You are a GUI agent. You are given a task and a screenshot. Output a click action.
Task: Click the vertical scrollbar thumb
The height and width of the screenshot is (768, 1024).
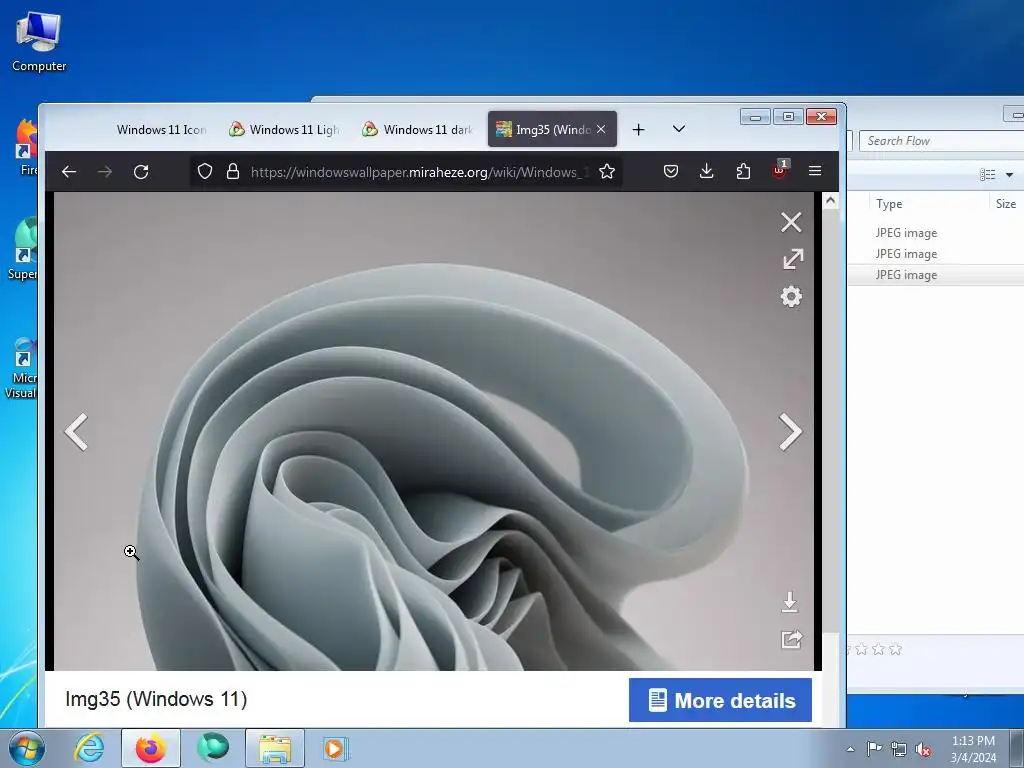tap(830, 421)
